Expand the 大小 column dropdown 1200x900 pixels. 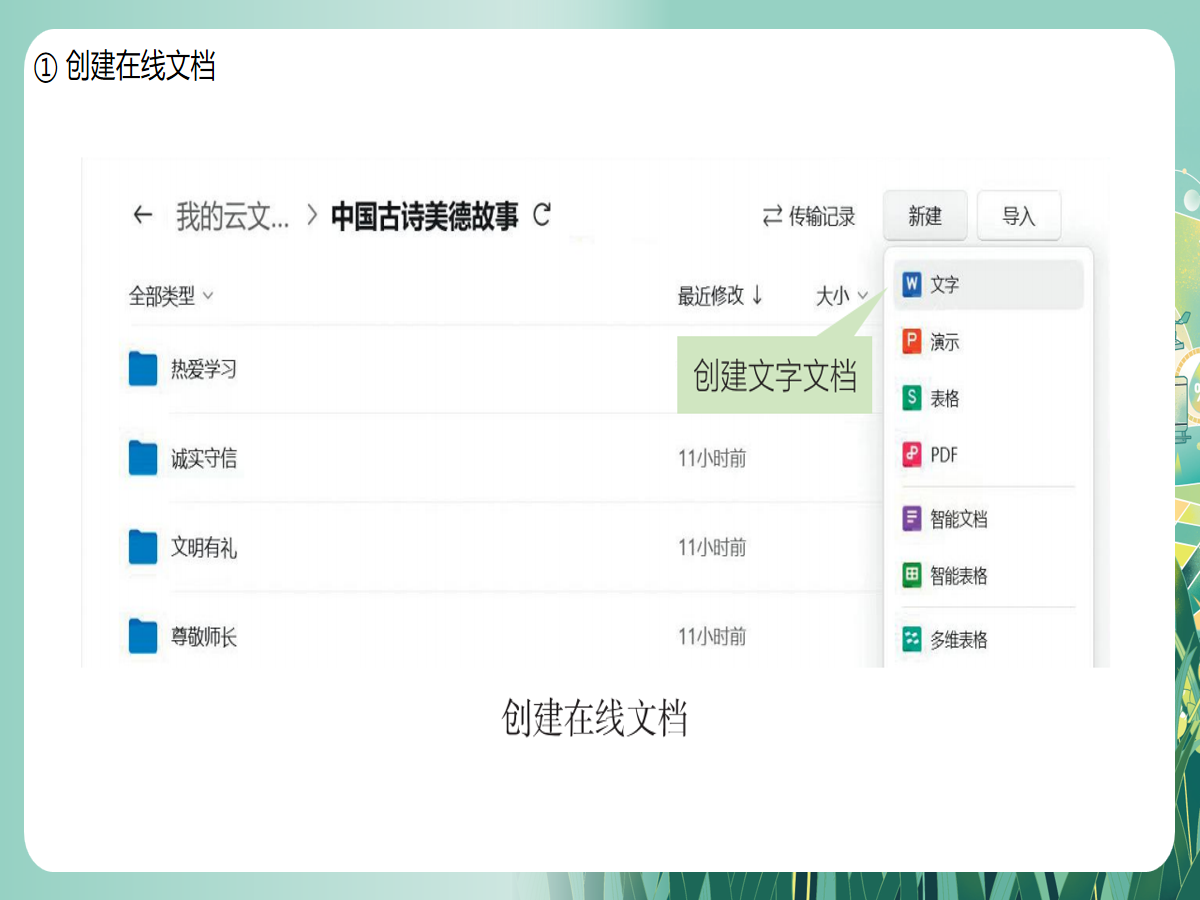tap(842, 296)
